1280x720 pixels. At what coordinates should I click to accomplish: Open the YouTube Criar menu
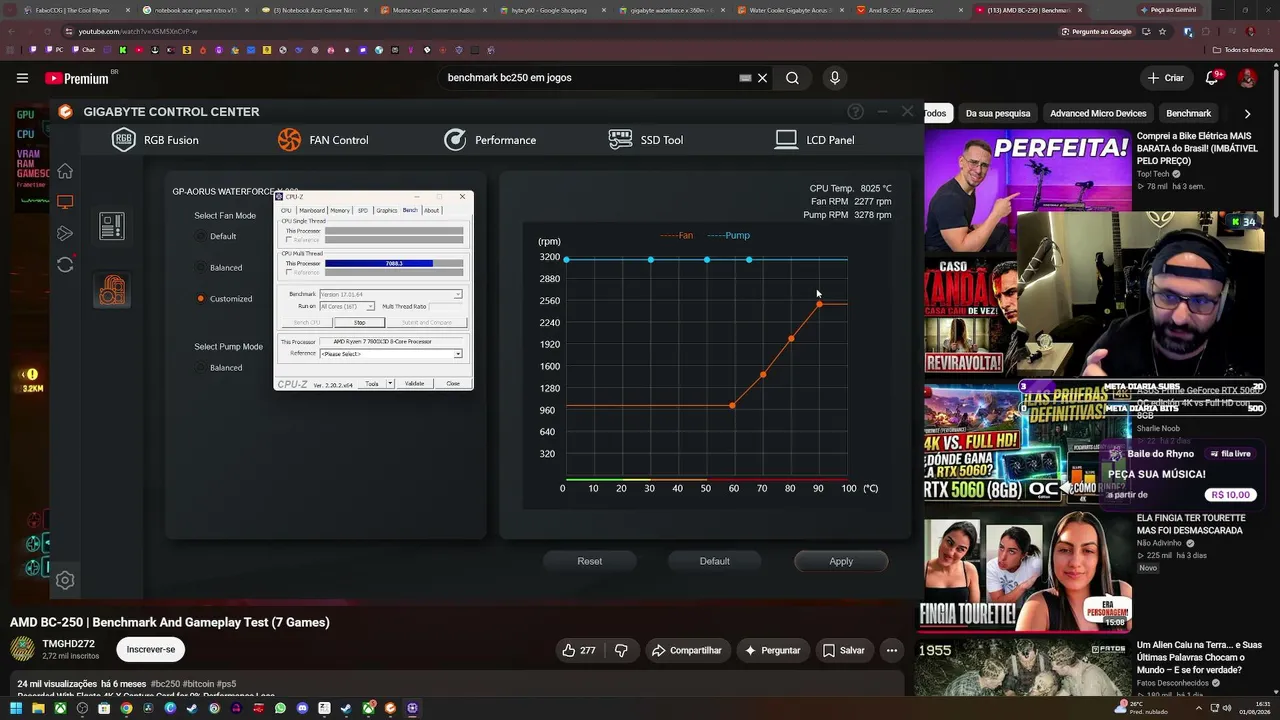click(x=1166, y=78)
